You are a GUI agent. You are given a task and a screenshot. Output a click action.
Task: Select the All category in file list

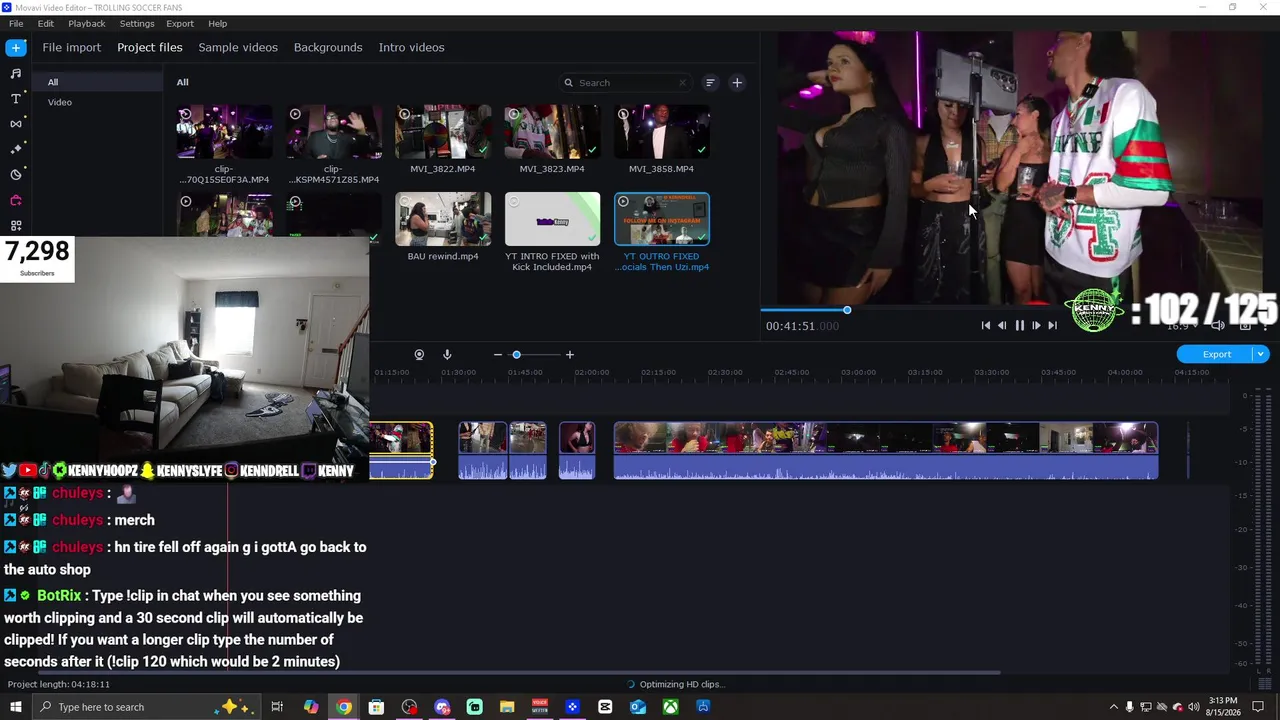click(x=98, y=82)
